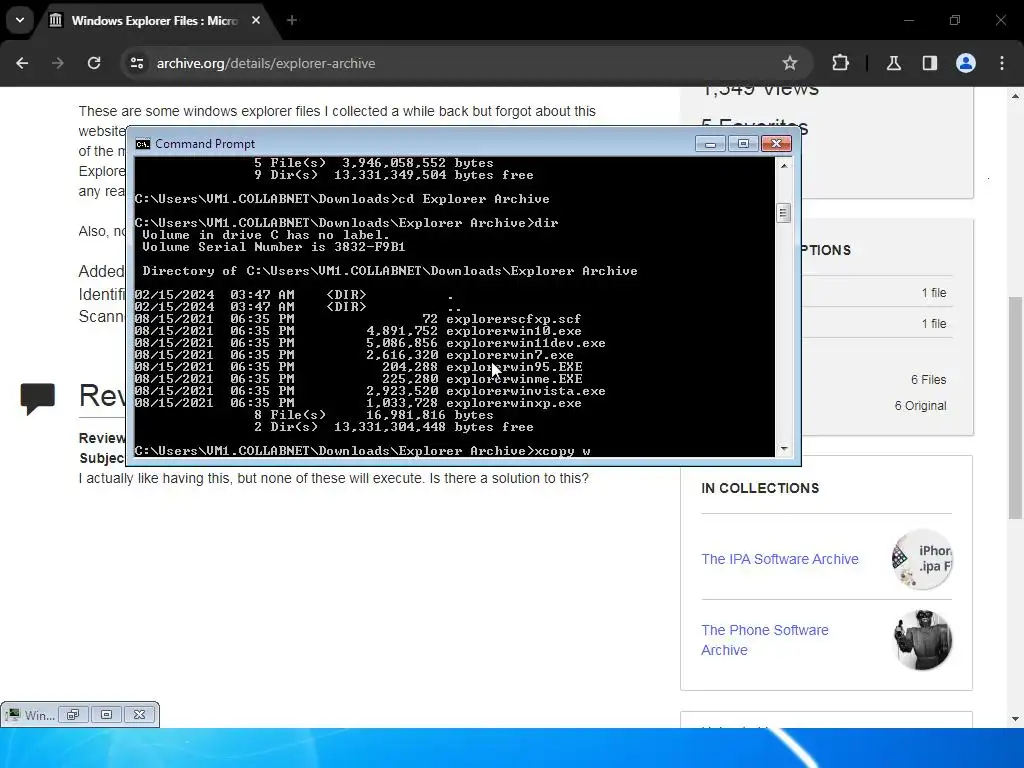Click the IN COLLECTIONS heading
The image size is (1024, 768).
pos(760,488)
